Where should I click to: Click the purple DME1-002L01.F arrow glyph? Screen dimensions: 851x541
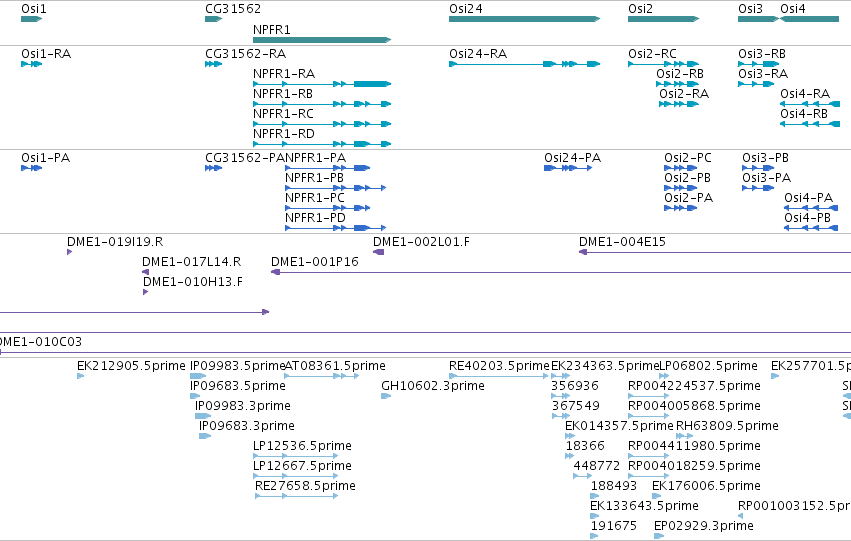tap(379, 252)
